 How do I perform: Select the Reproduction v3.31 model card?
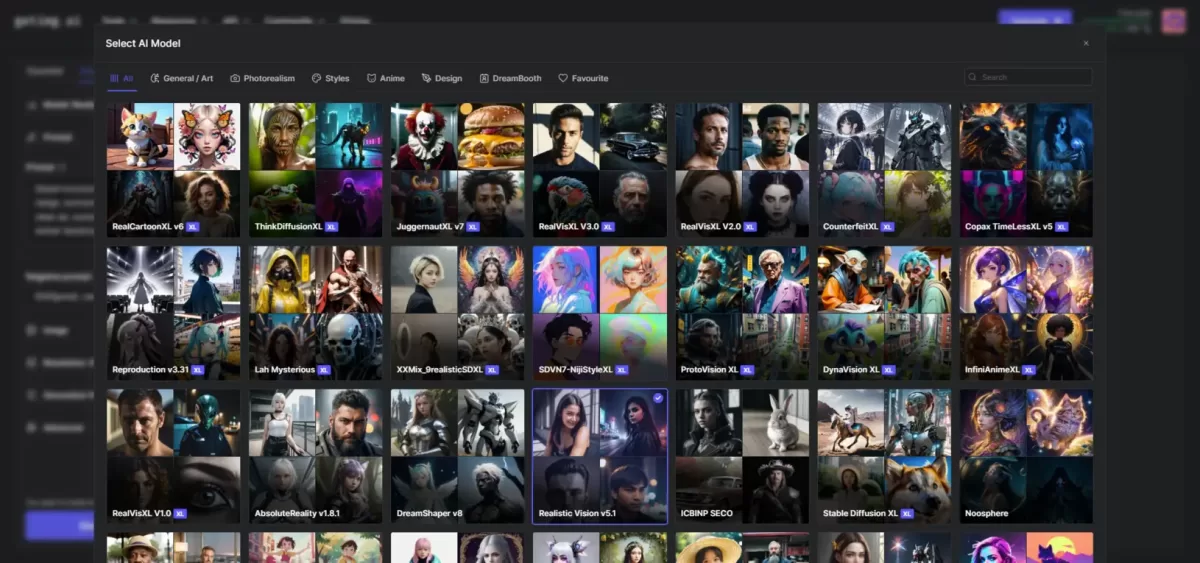point(174,313)
